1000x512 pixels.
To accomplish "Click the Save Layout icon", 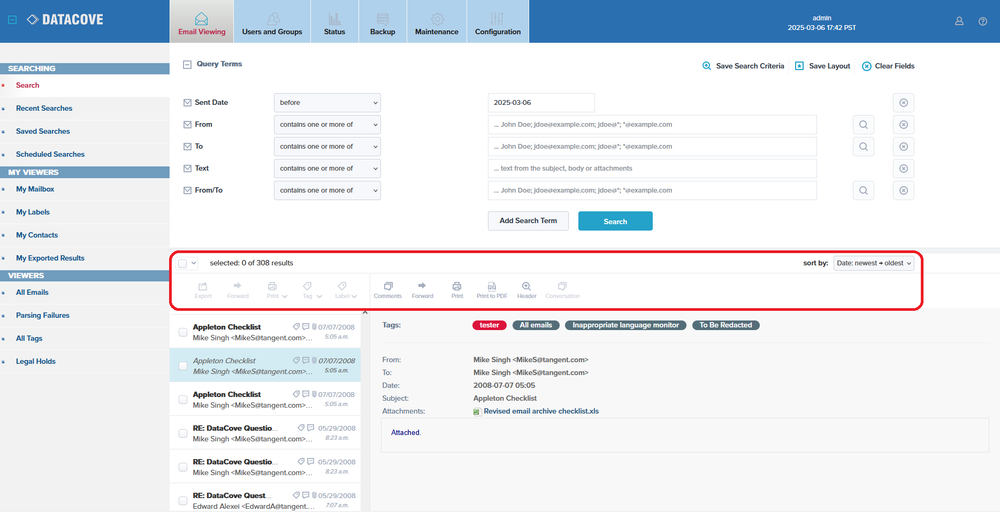I will click(799, 66).
